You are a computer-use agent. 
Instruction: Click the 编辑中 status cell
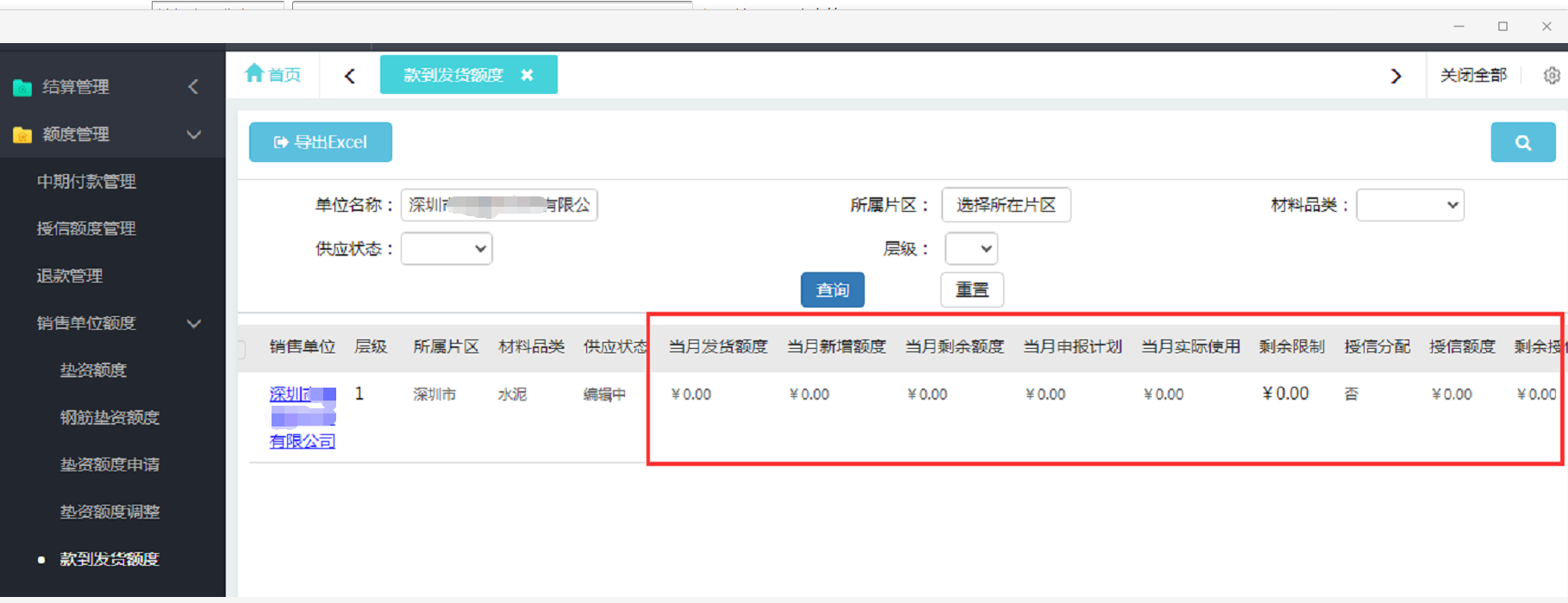click(x=604, y=395)
